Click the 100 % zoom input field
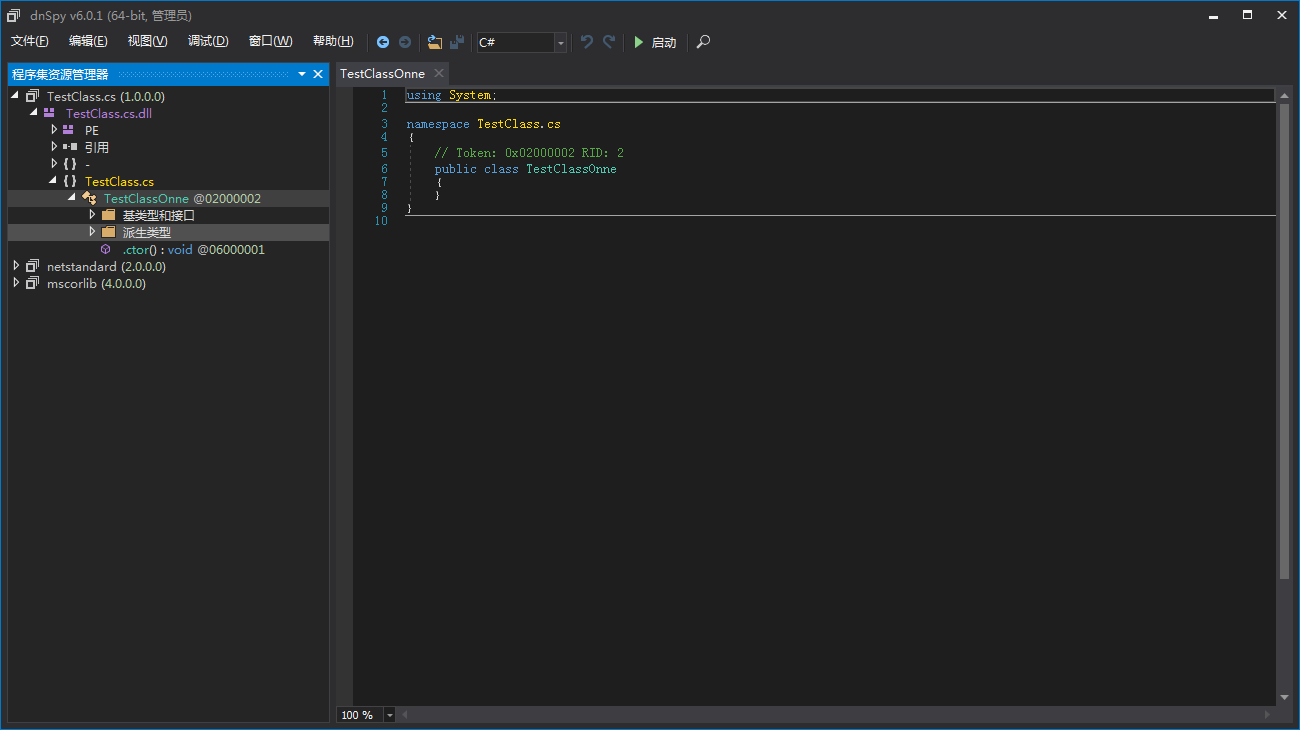Viewport: 1300px width, 730px height. point(360,715)
